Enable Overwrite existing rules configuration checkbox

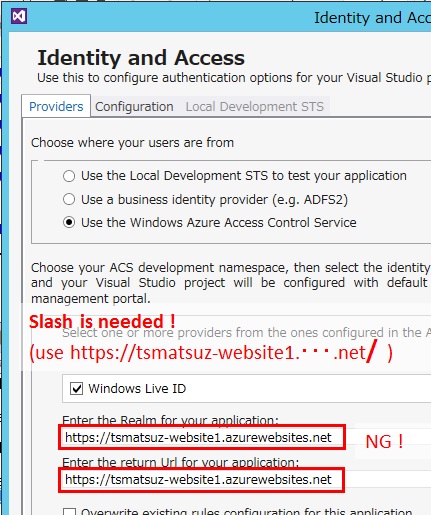coord(69,512)
